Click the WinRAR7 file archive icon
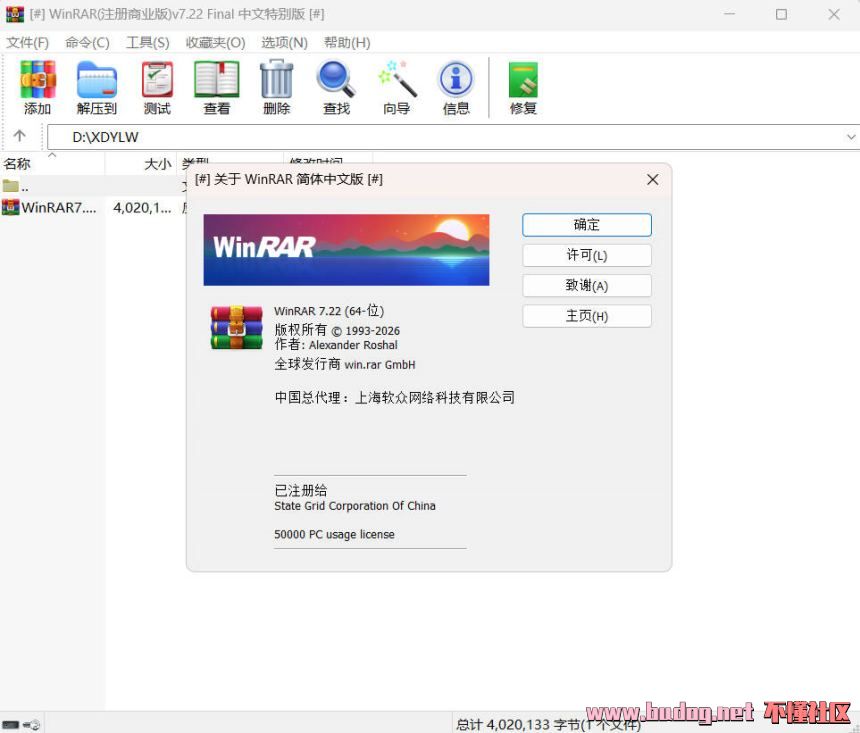Screen dimensions: 860x733 coord(10,207)
